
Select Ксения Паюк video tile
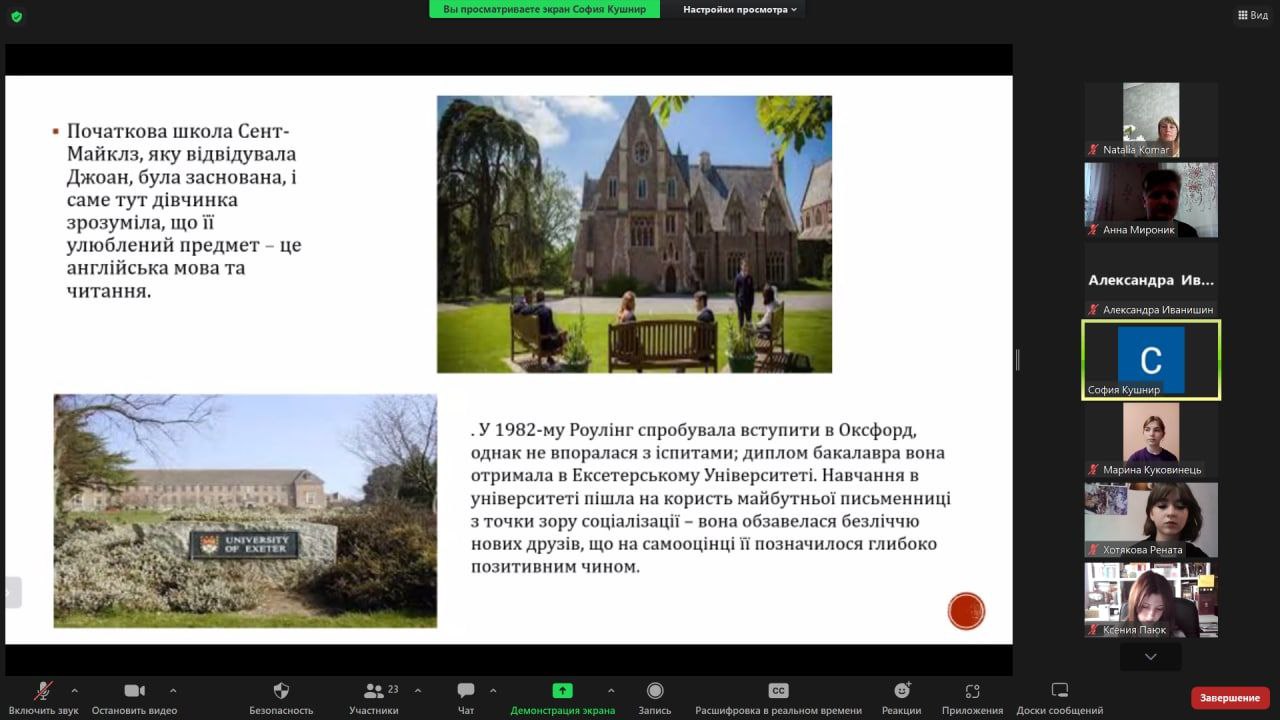point(1151,600)
